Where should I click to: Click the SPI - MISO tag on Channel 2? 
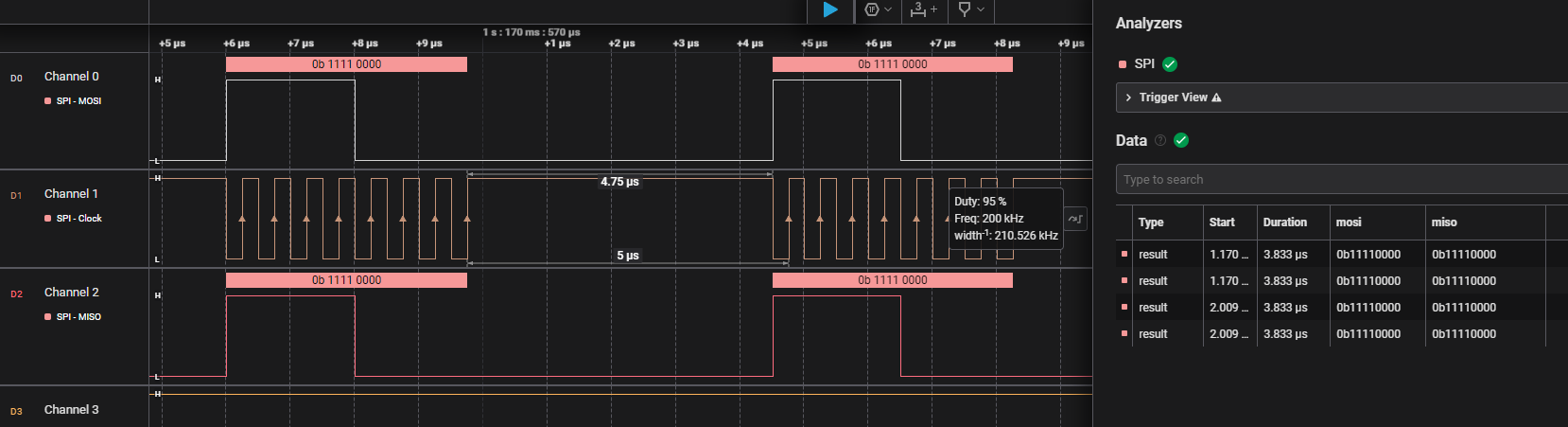(x=78, y=317)
